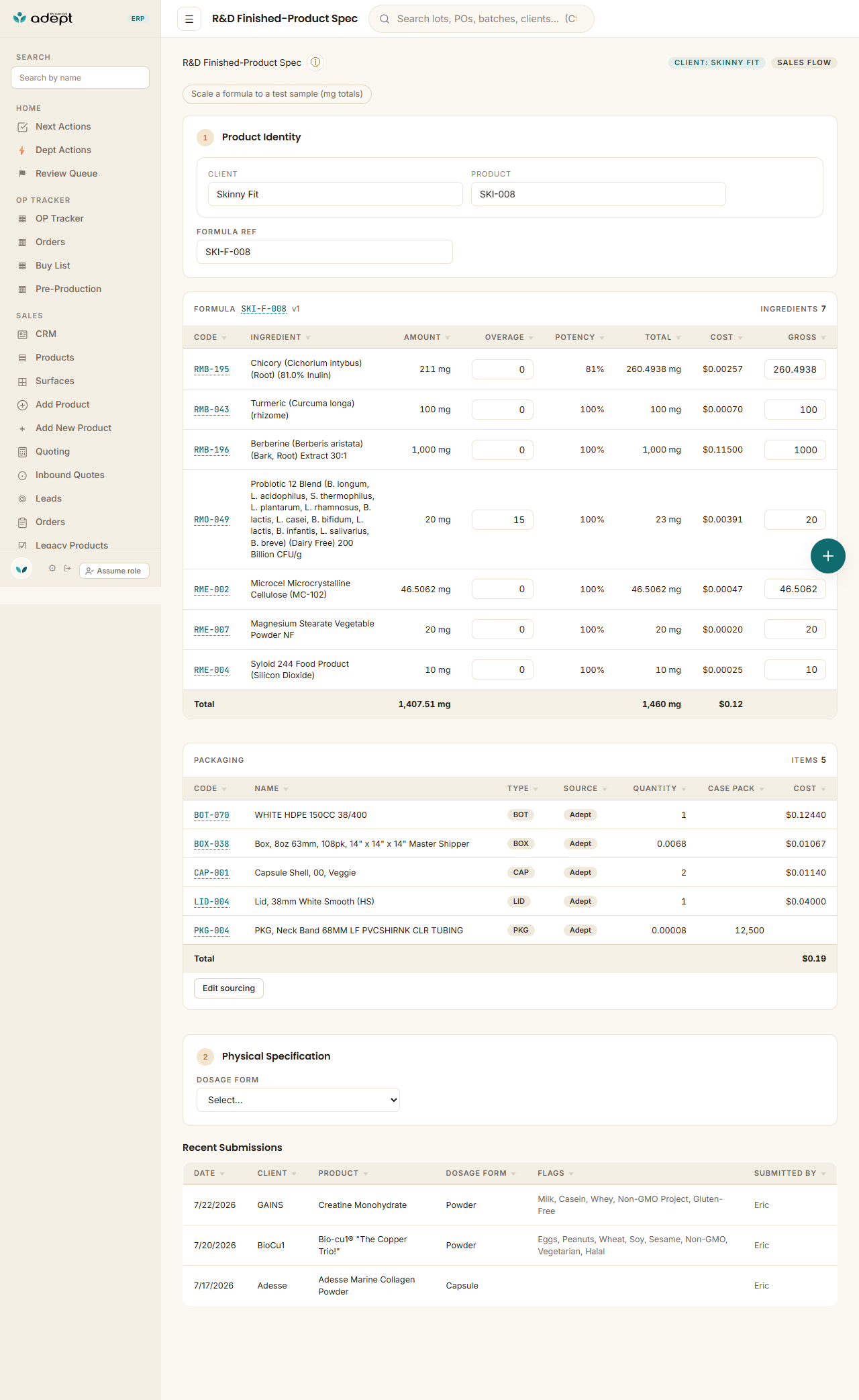Click Add New Product in the sidebar
This screenshot has width=859, height=1400.
[74, 428]
